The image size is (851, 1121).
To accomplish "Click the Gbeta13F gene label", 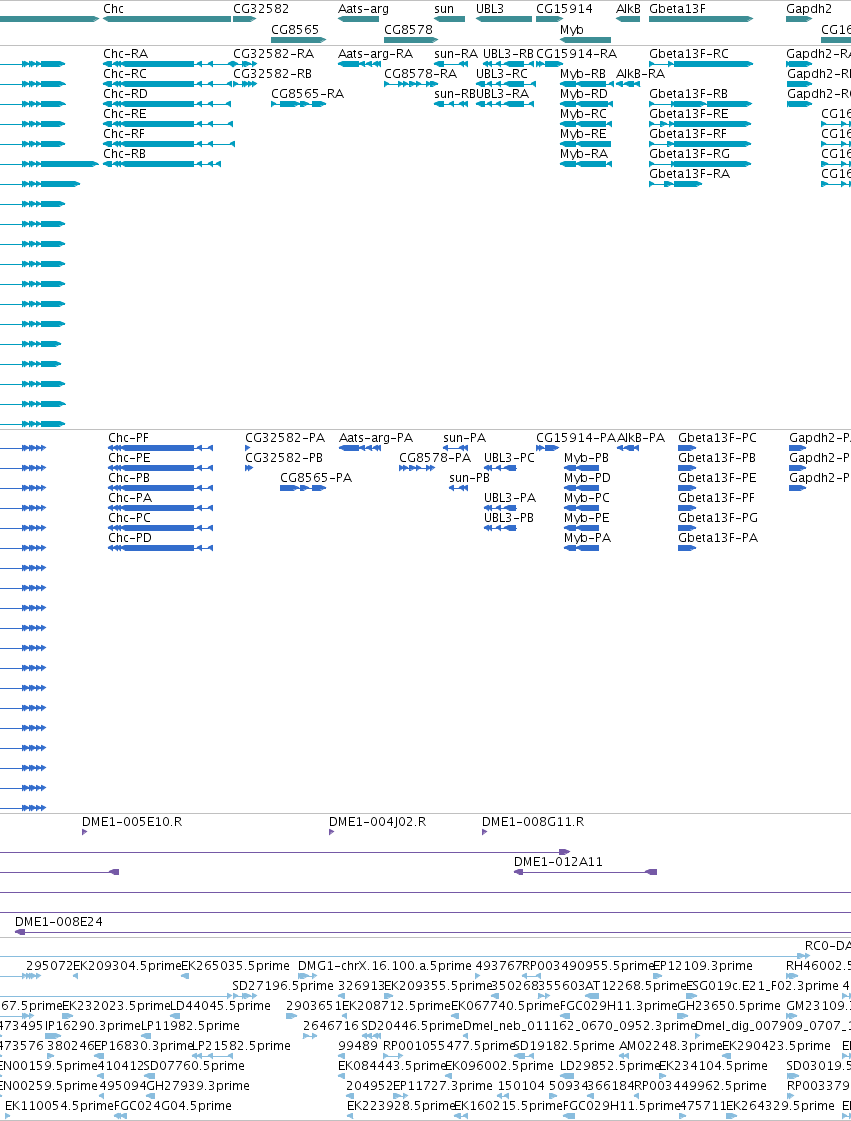I will [677, 9].
